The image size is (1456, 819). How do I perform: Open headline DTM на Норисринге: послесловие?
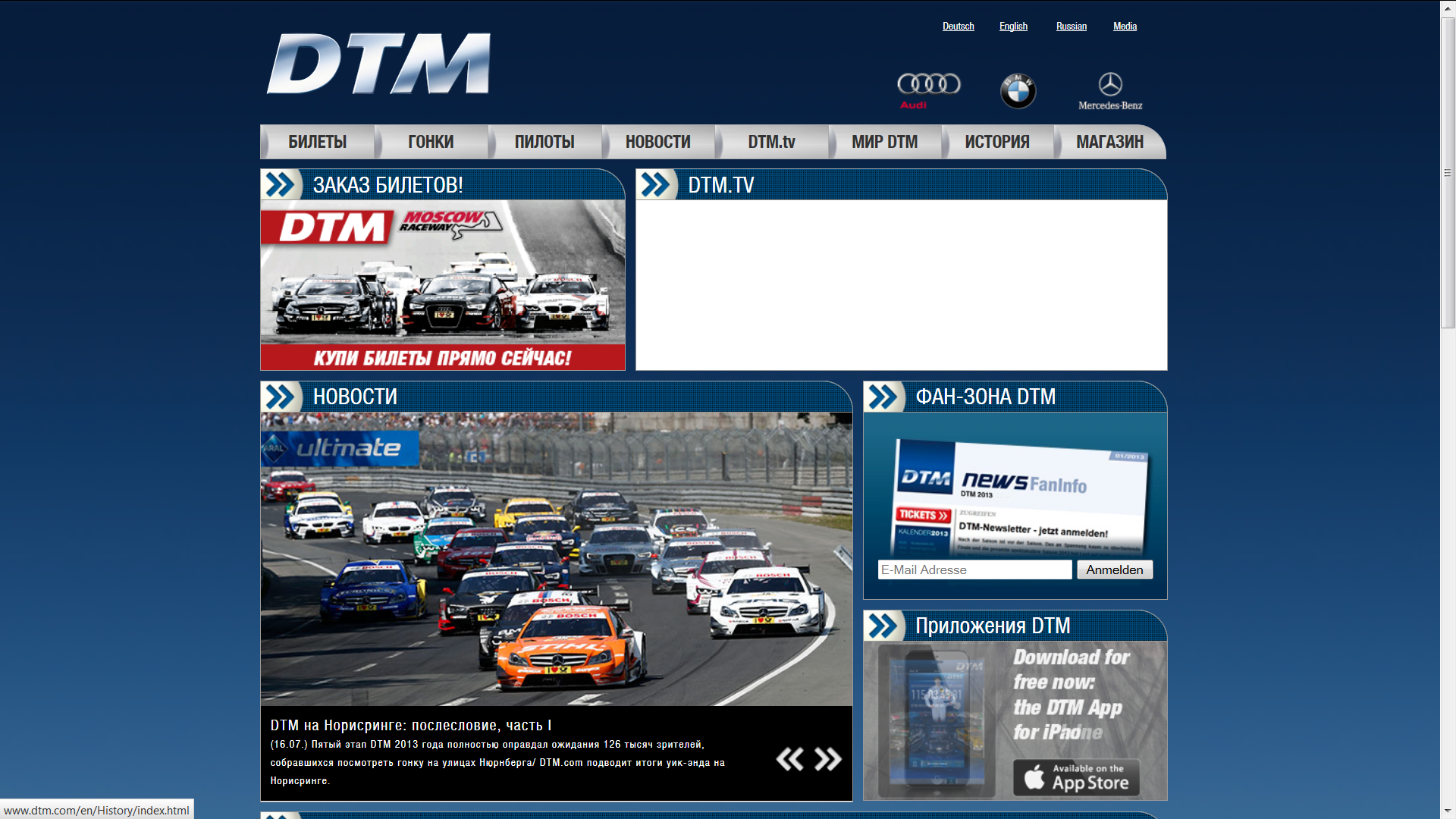pos(411,726)
